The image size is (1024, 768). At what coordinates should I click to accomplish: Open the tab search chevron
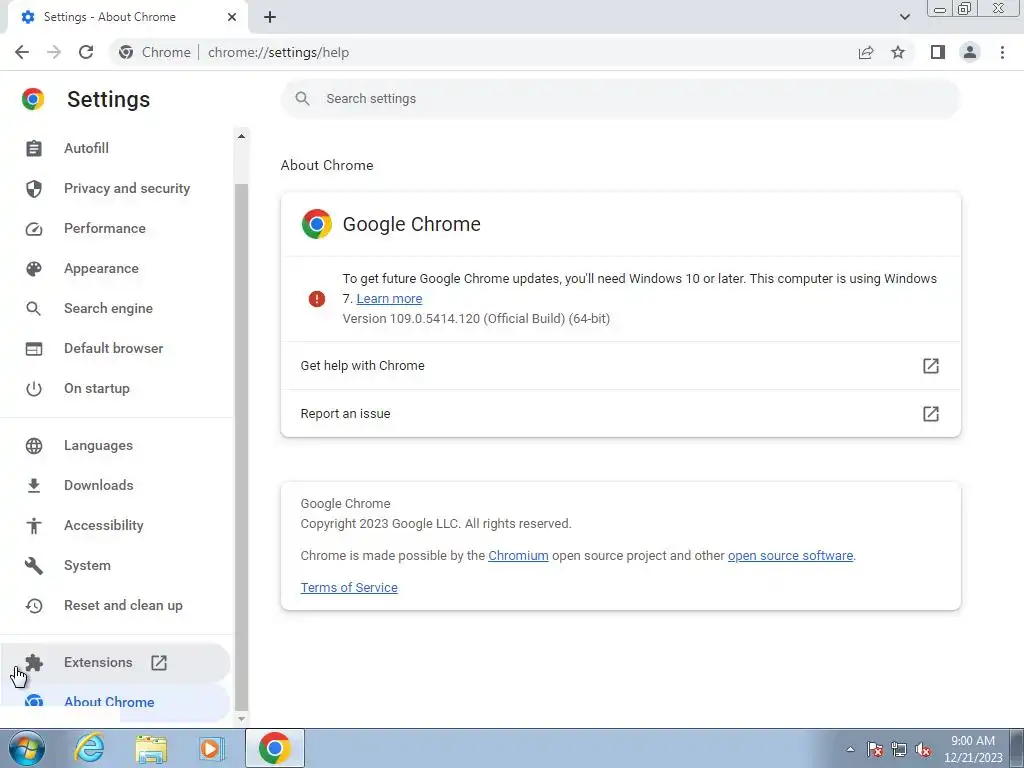[904, 17]
